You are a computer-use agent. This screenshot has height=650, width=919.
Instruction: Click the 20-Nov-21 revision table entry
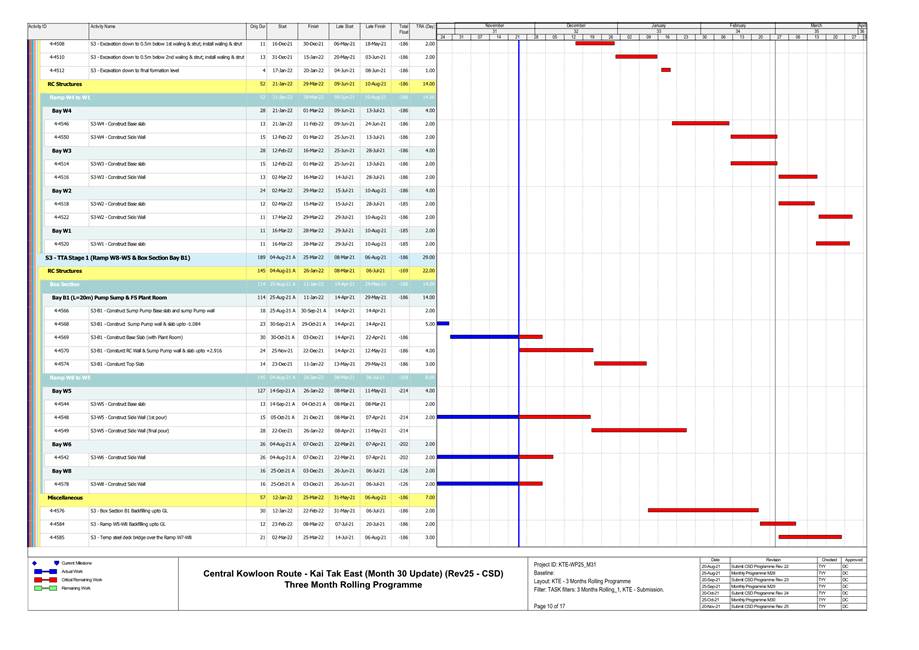pyautogui.click(x=714, y=607)
